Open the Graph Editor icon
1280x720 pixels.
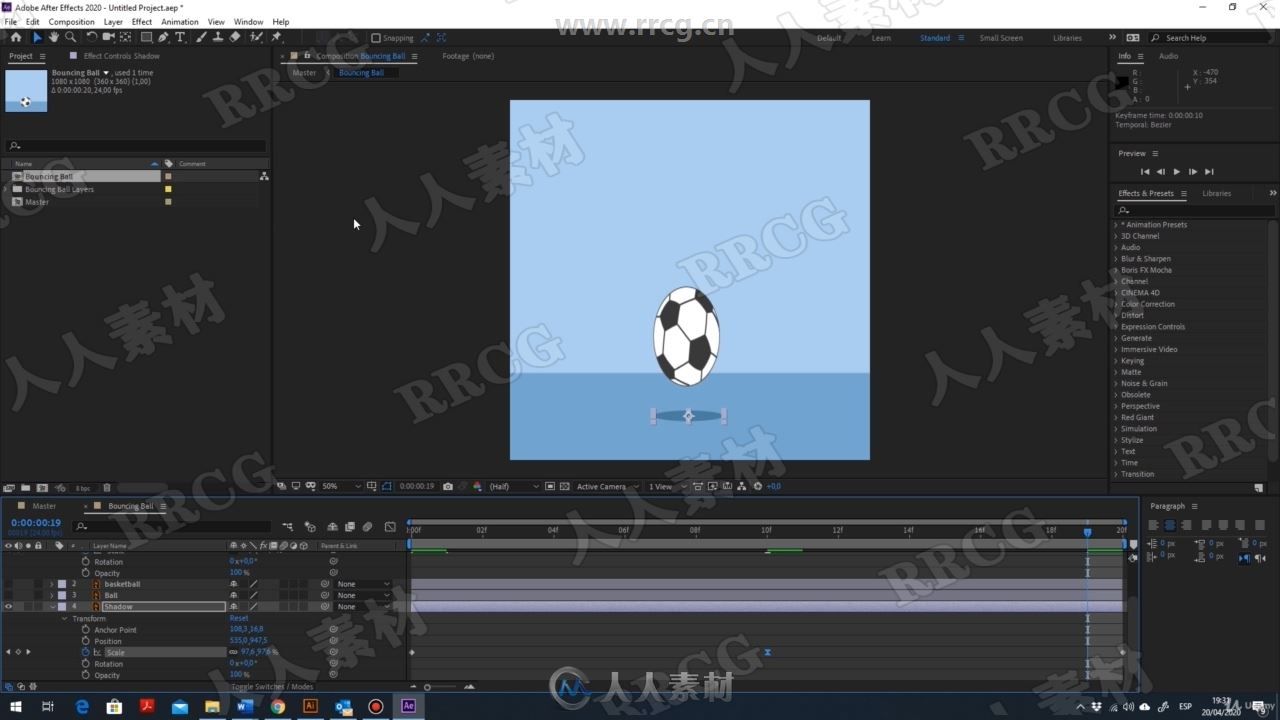[x=390, y=527]
